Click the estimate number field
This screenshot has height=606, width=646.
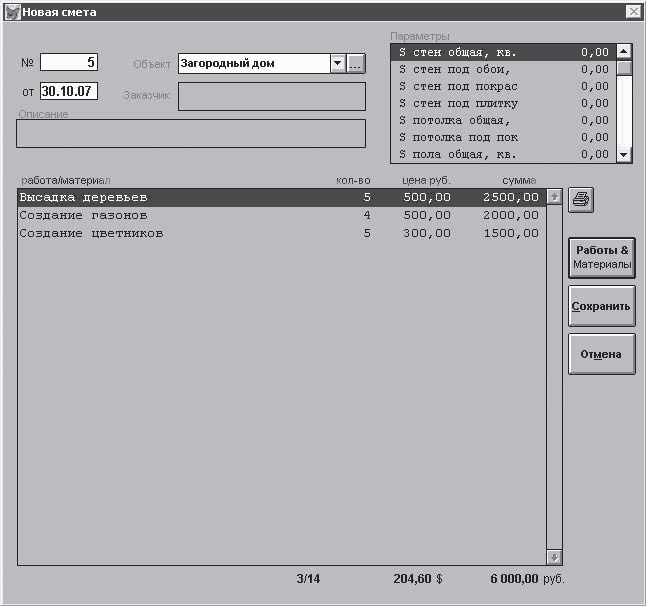(x=68, y=63)
